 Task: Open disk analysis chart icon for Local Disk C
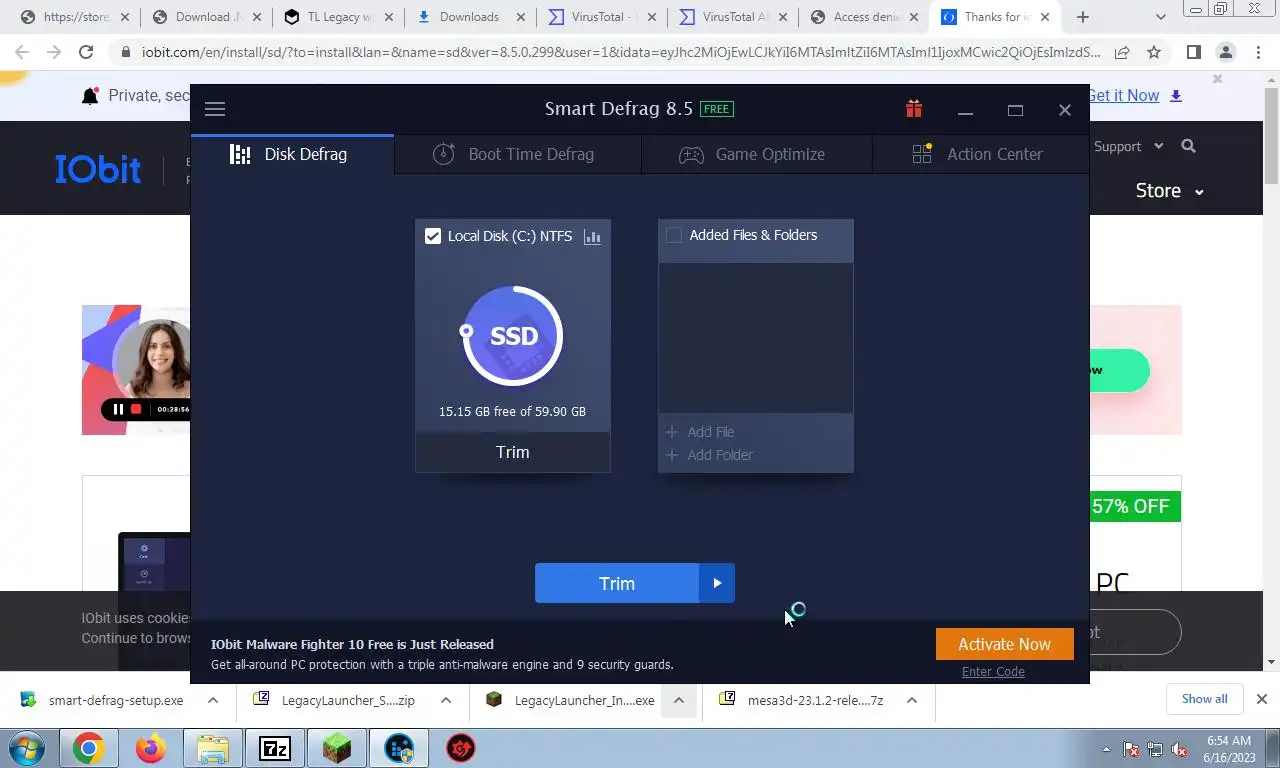[x=592, y=237]
